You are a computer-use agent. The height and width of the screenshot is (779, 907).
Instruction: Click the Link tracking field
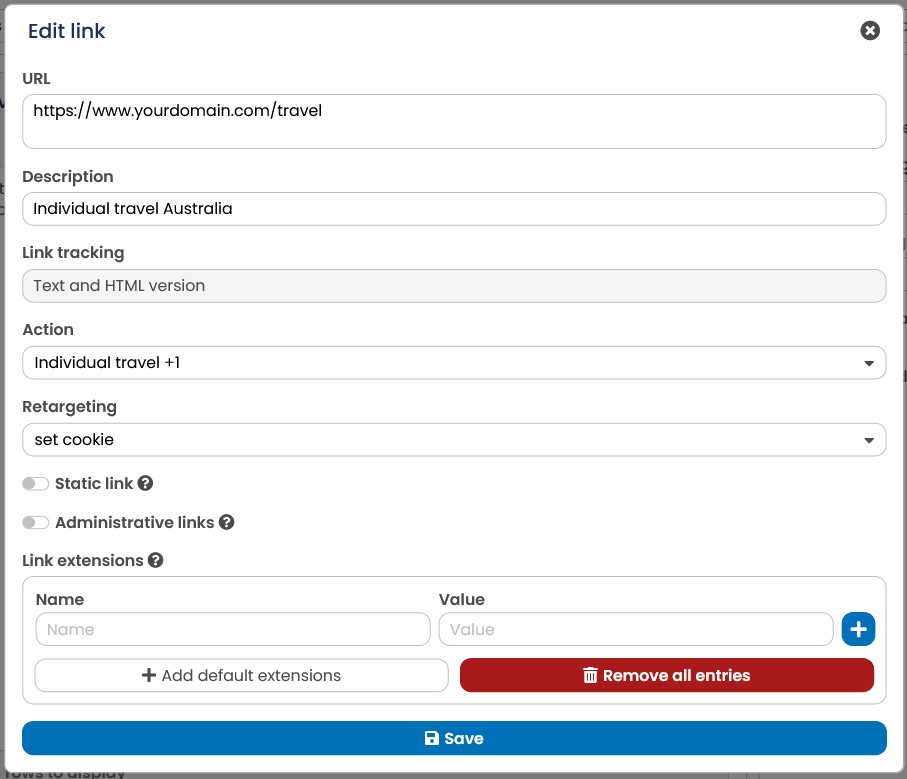pyautogui.click(x=454, y=286)
